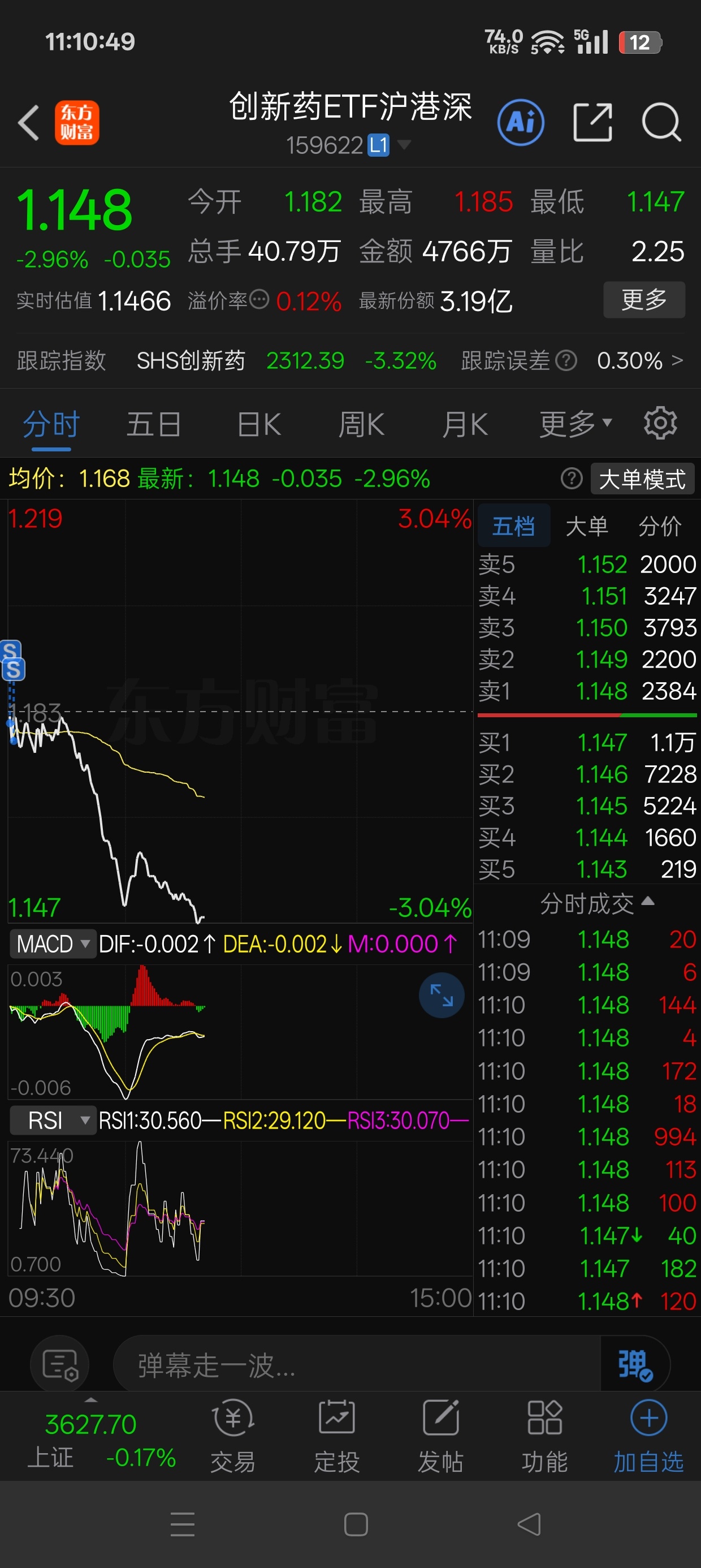701x1568 pixels.
Task: Switch to the 五日 tab
Action: (x=154, y=424)
